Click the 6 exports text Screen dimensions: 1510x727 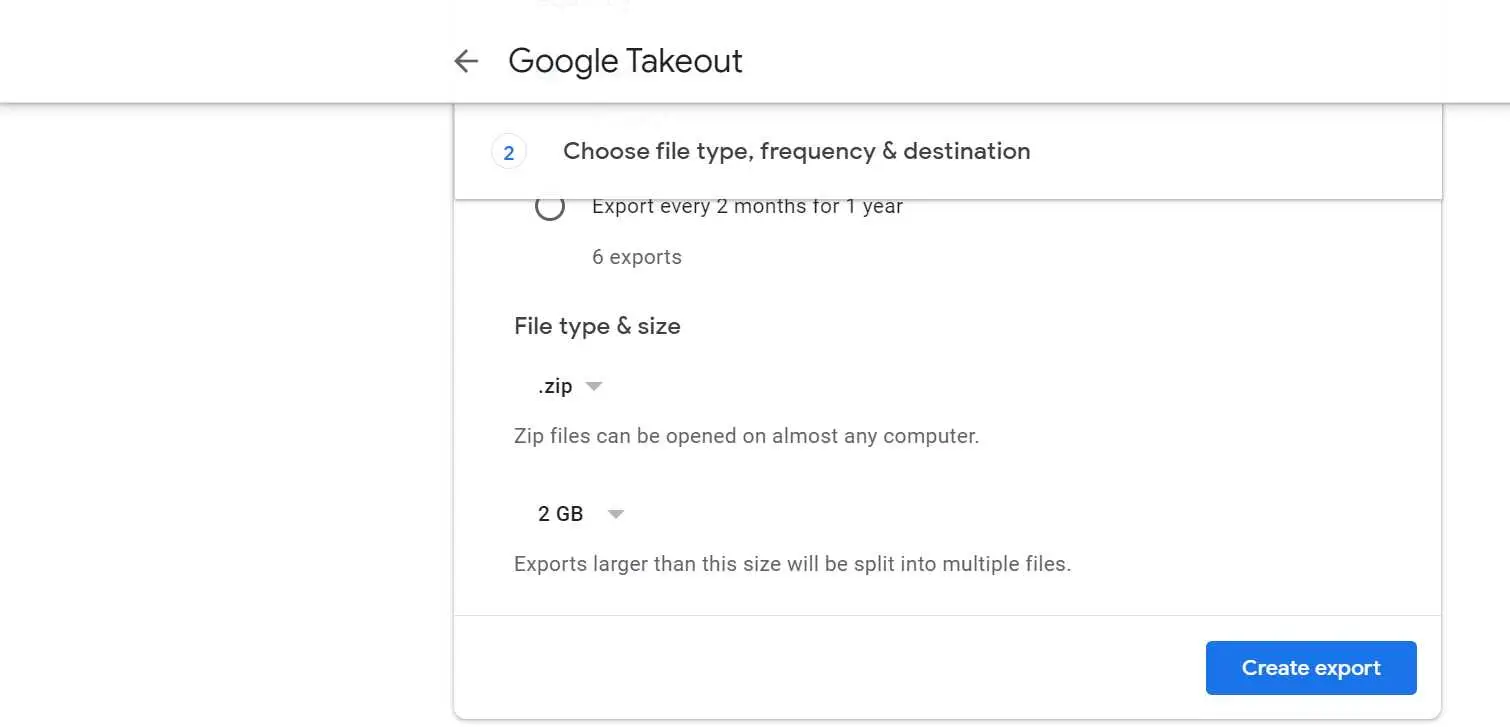(637, 257)
